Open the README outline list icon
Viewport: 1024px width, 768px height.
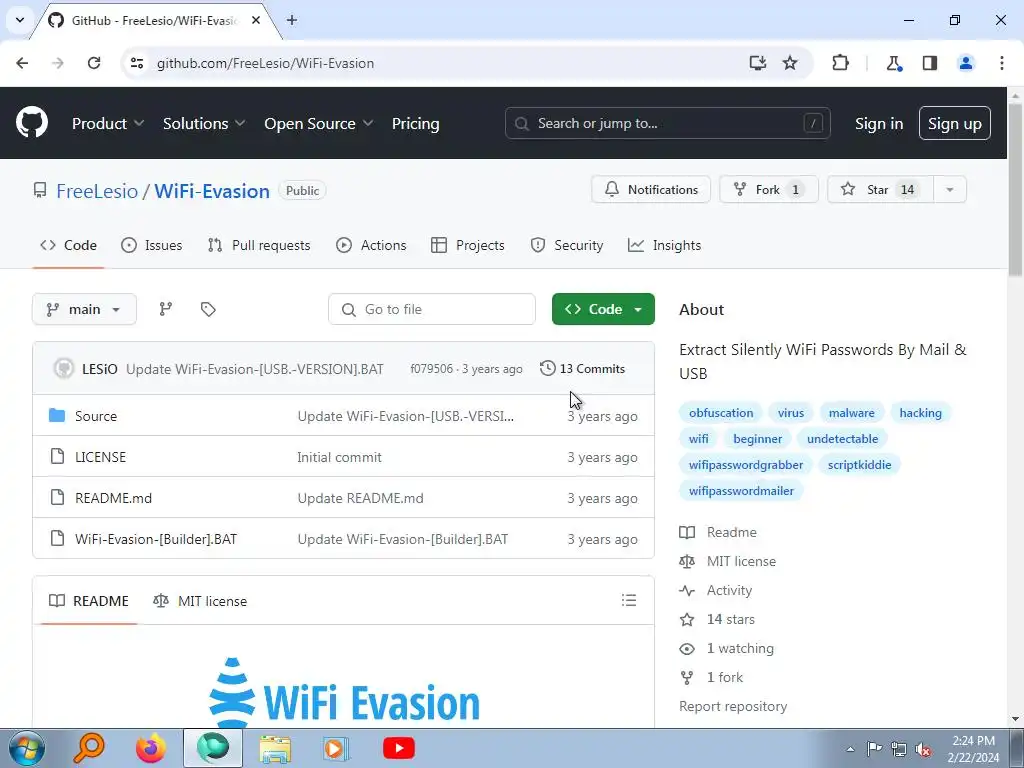(x=629, y=600)
